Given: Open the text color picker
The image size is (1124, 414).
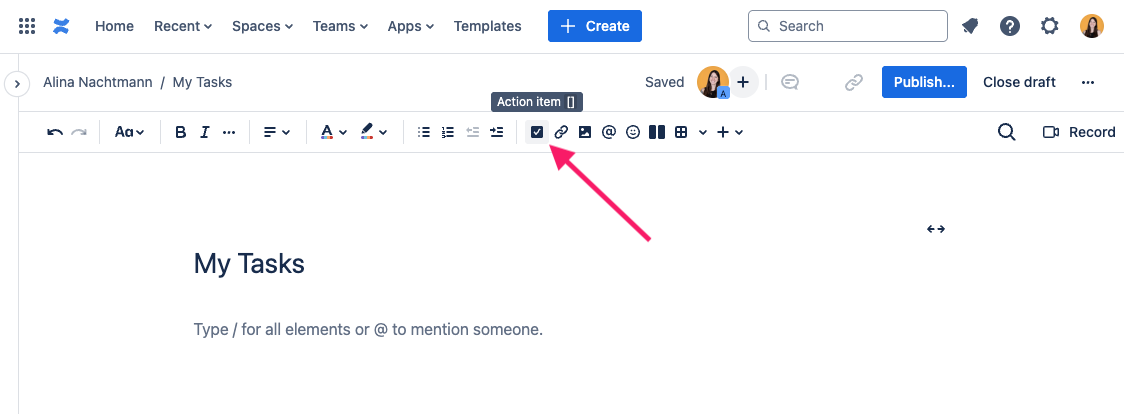Looking at the screenshot, I should pos(333,132).
